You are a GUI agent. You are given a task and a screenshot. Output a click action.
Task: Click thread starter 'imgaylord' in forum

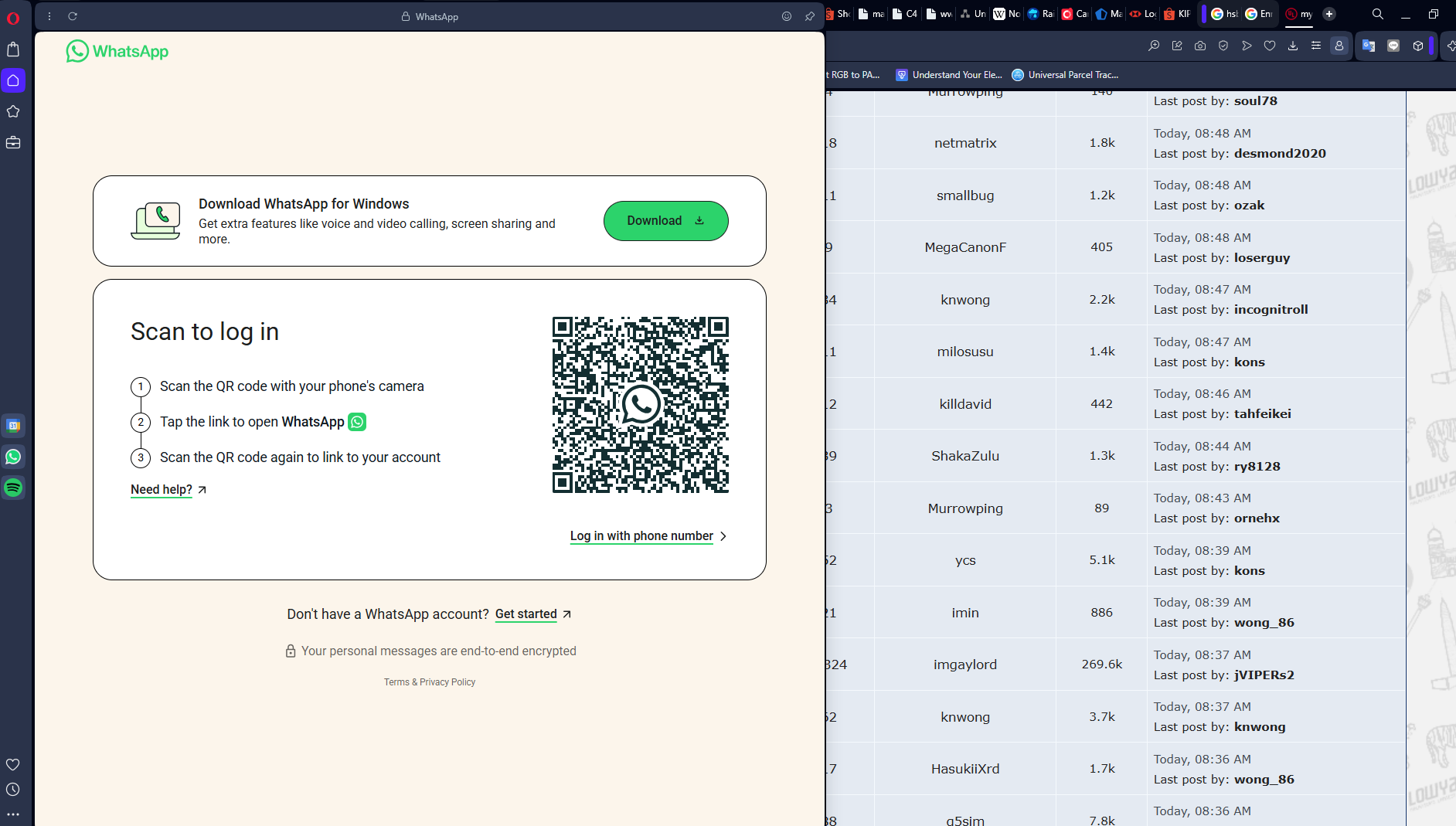click(965, 665)
